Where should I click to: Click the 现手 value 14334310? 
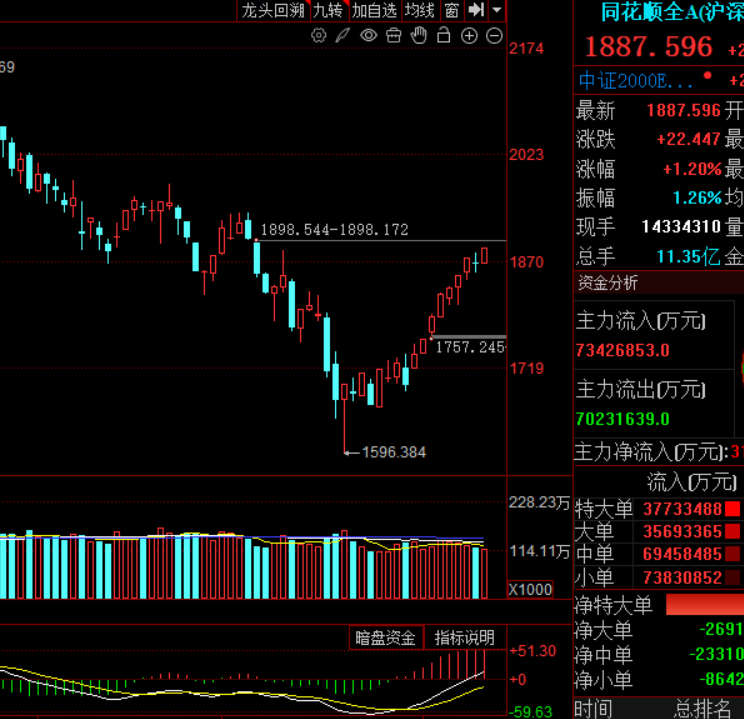click(x=681, y=227)
